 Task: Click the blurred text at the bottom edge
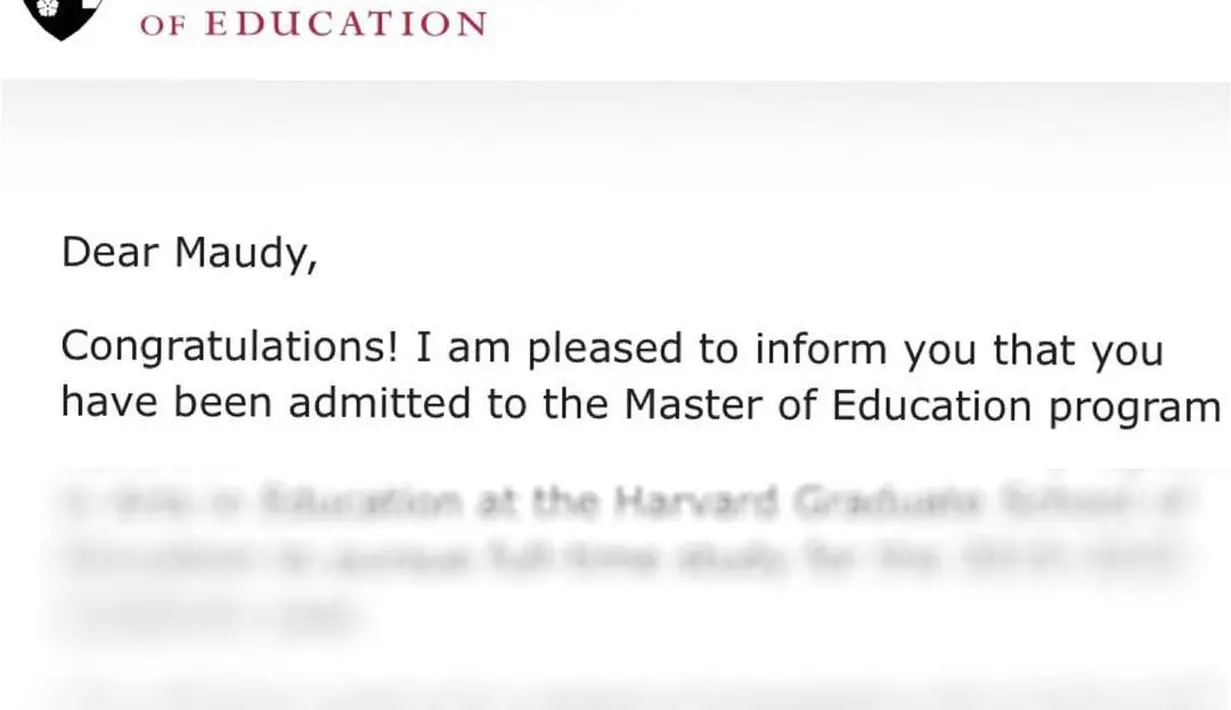click(615, 692)
